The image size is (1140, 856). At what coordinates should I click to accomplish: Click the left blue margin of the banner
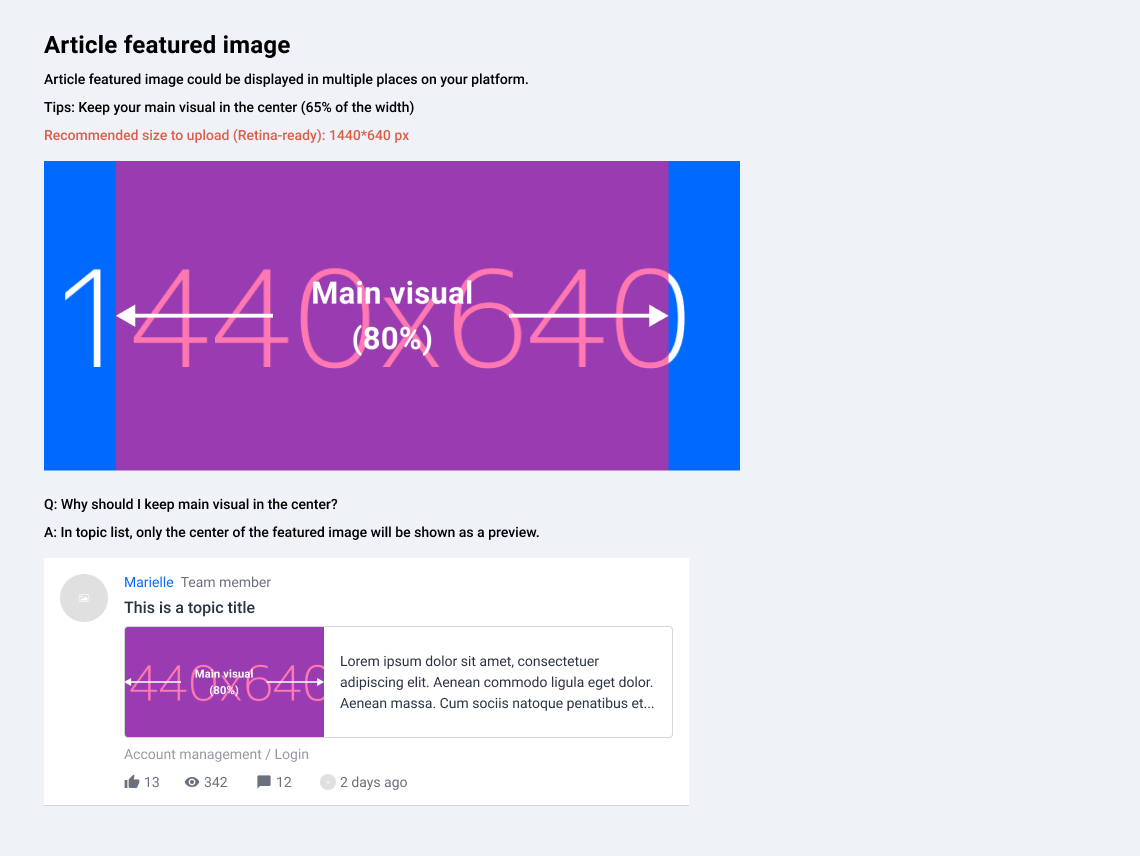click(80, 316)
